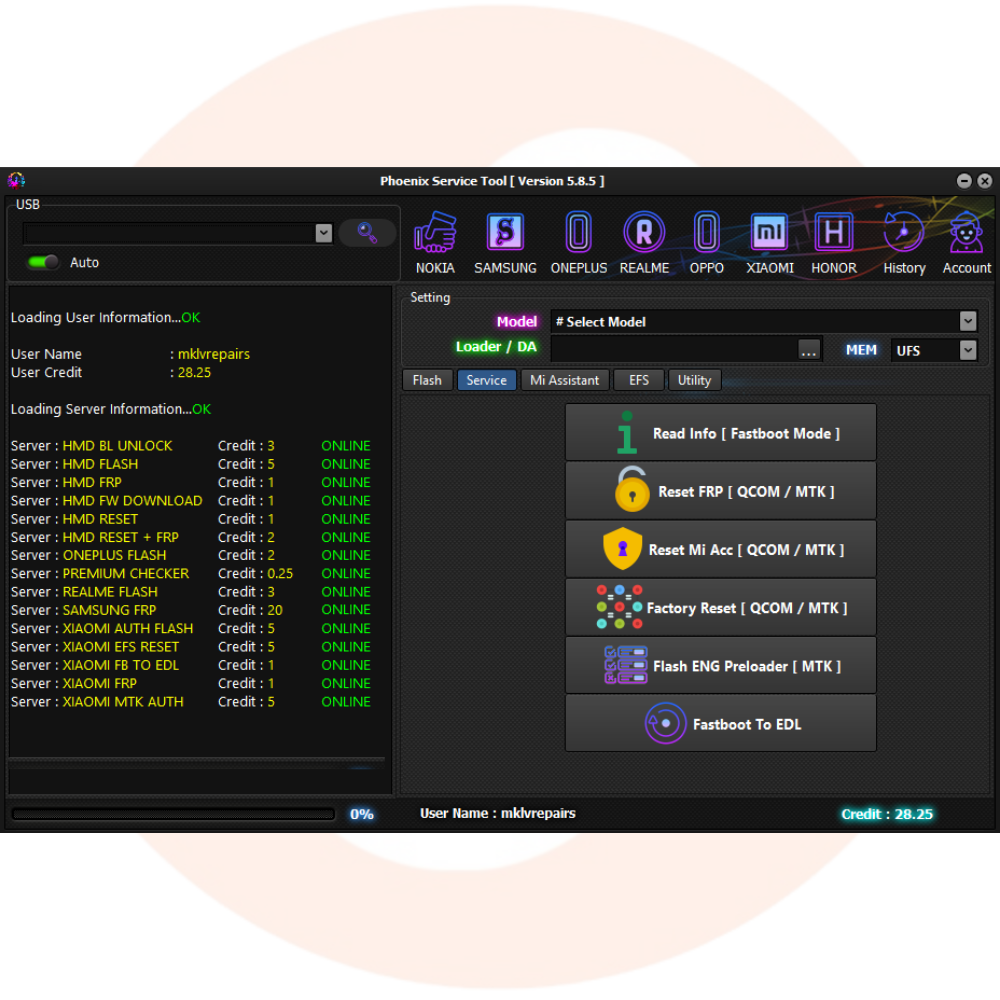Screen dimensions: 1000x1000
Task: Select the HMD RESET + FRP server row
Action: (191, 537)
